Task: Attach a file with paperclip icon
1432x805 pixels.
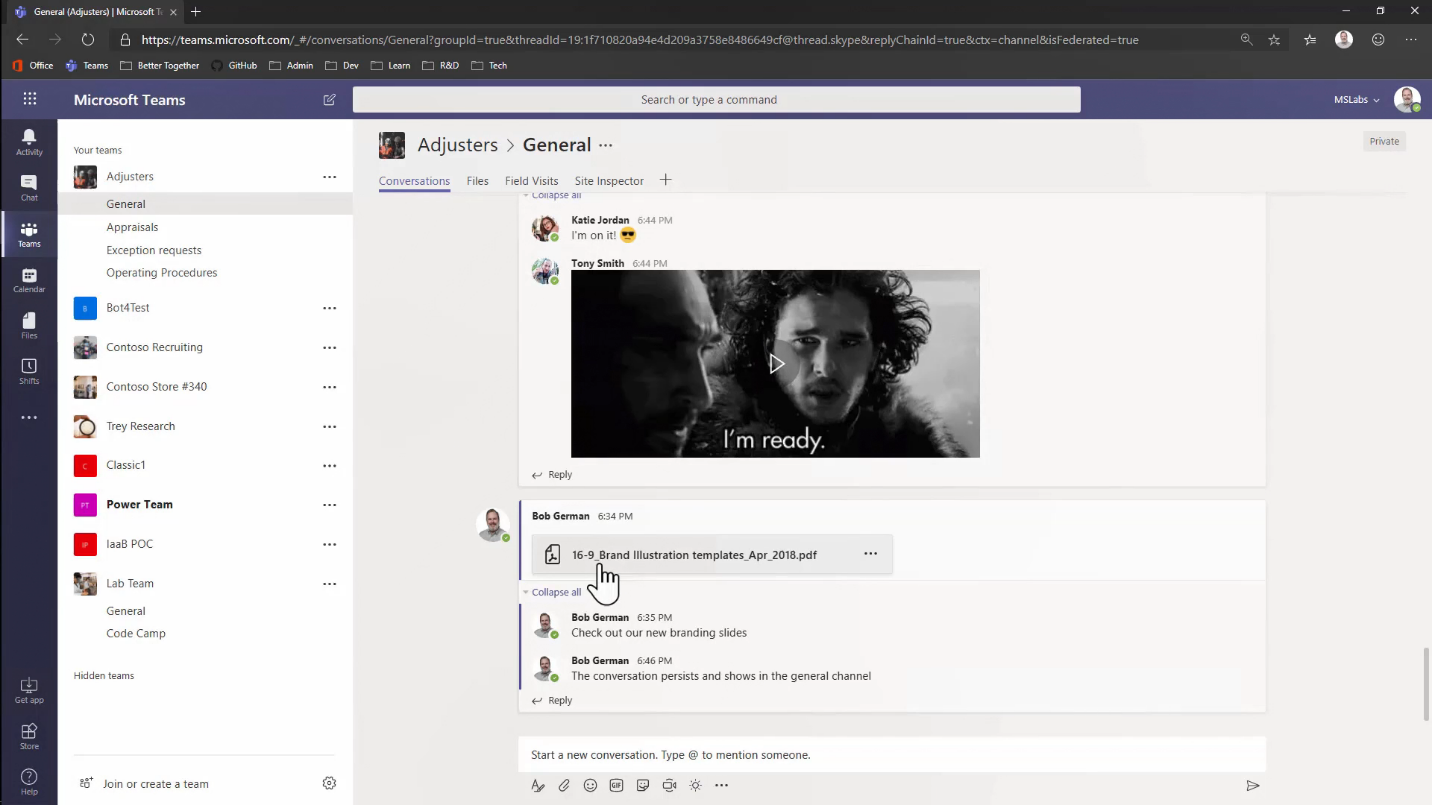Action: pyautogui.click(x=564, y=786)
